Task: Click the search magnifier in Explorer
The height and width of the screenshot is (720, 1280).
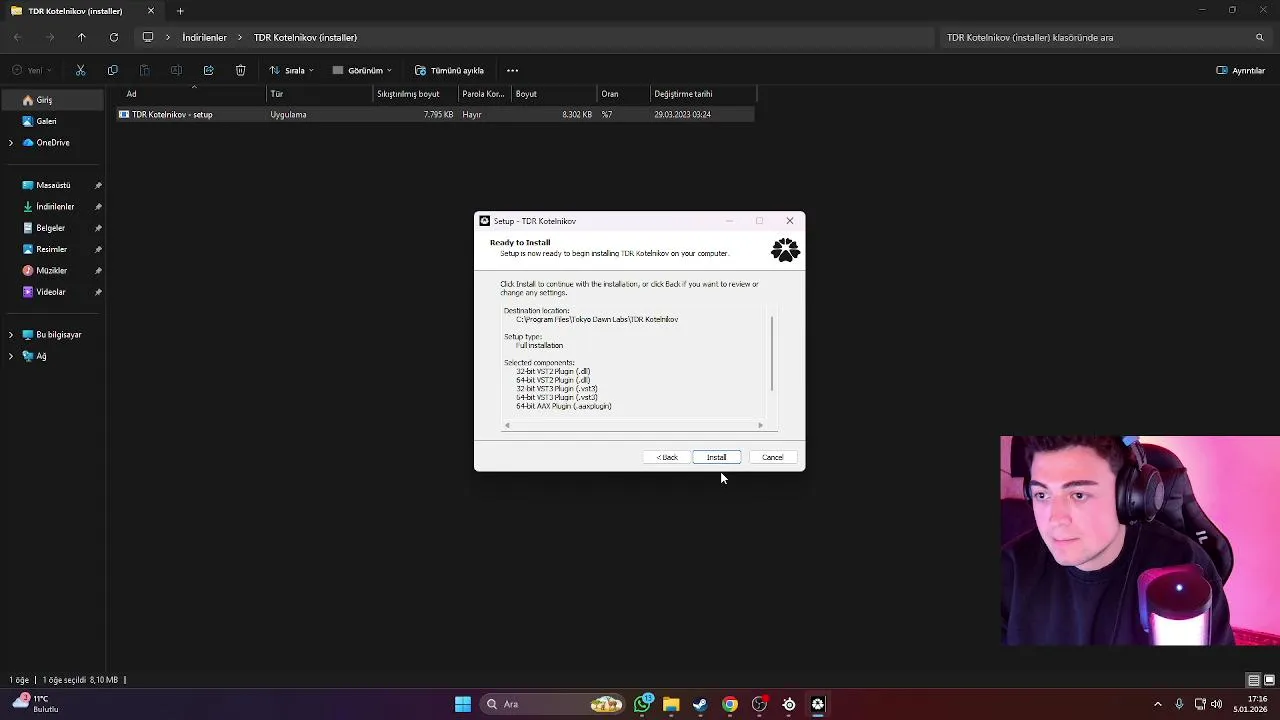Action: tap(1260, 37)
